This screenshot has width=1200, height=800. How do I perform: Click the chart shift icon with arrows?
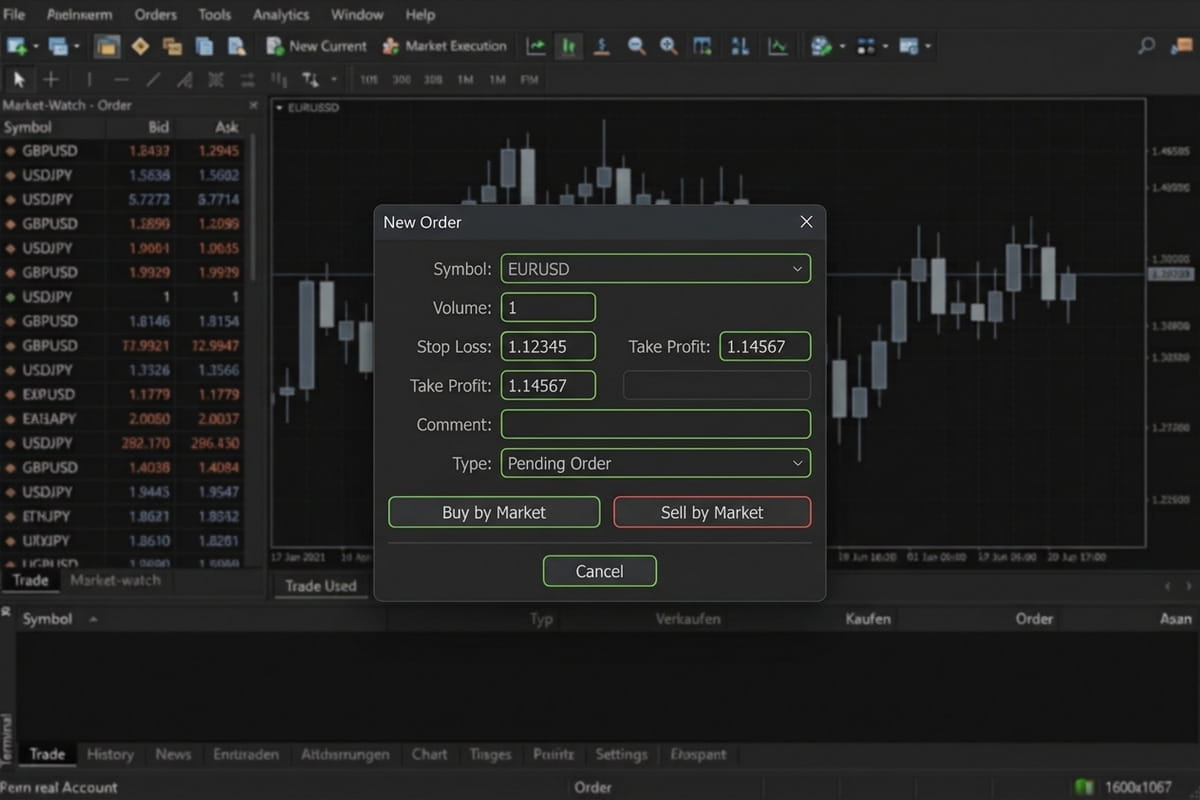click(740, 46)
